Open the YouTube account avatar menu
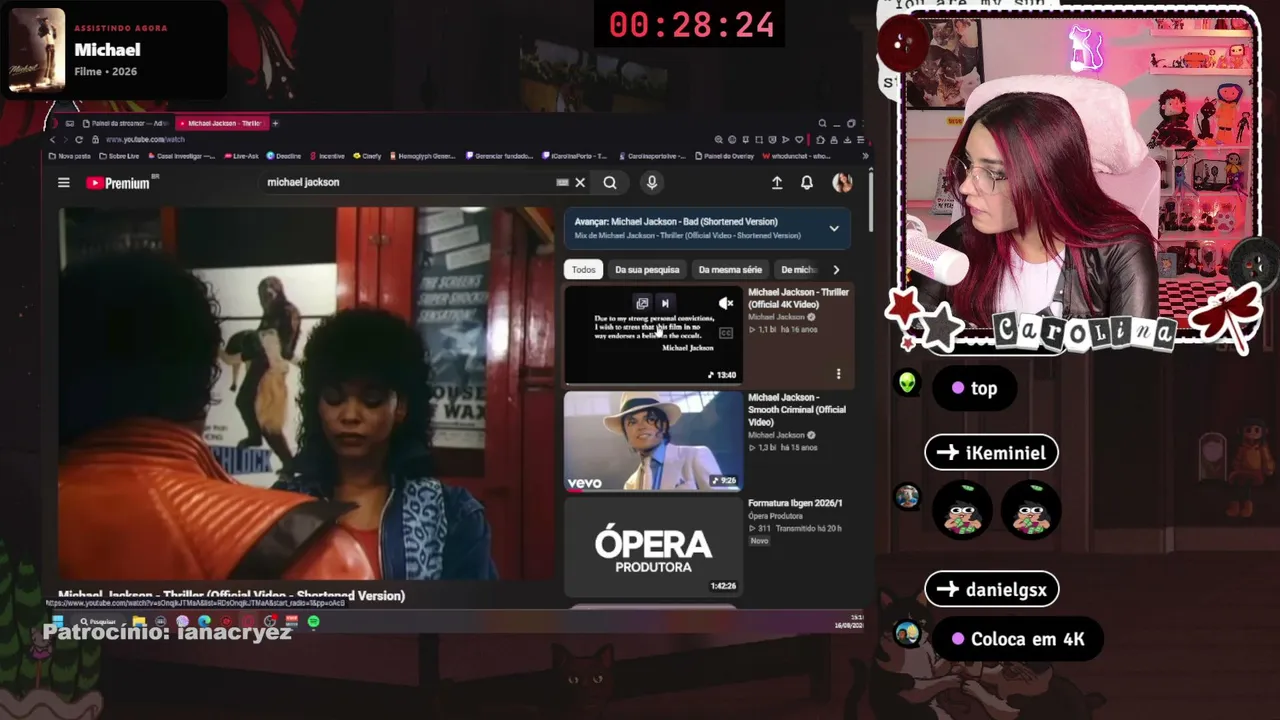The image size is (1280, 720). point(842,182)
